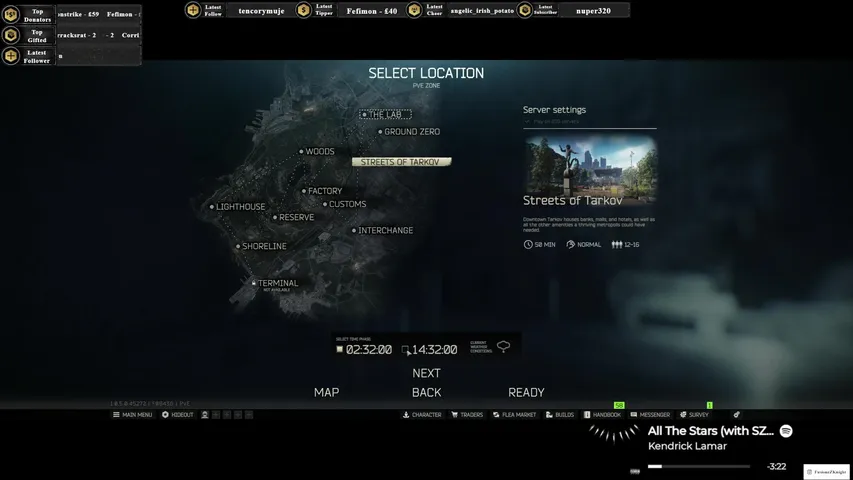The height and width of the screenshot is (480, 853).
Task: Open the Main Menu
Action: pyautogui.click(x=132, y=415)
